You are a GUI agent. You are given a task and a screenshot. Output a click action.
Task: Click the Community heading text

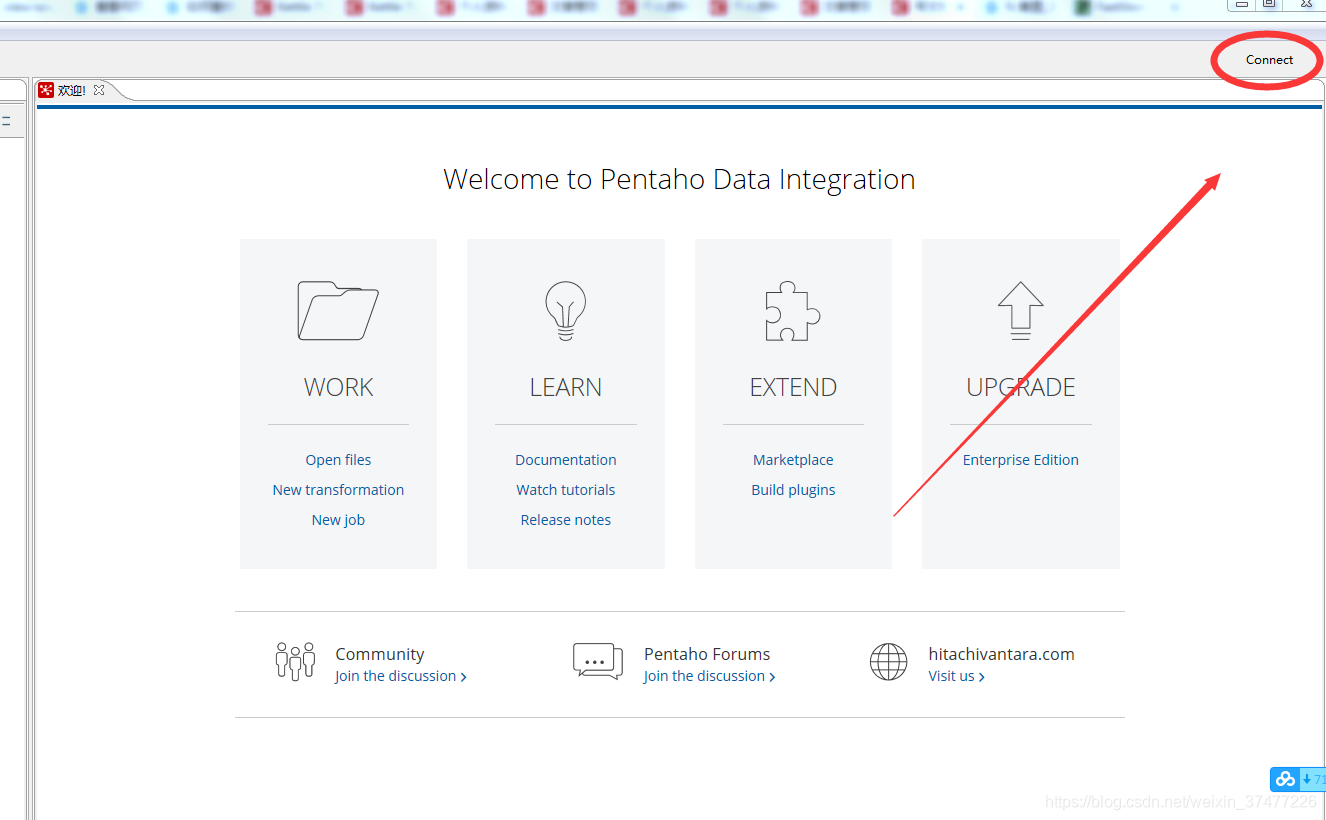click(x=380, y=654)
